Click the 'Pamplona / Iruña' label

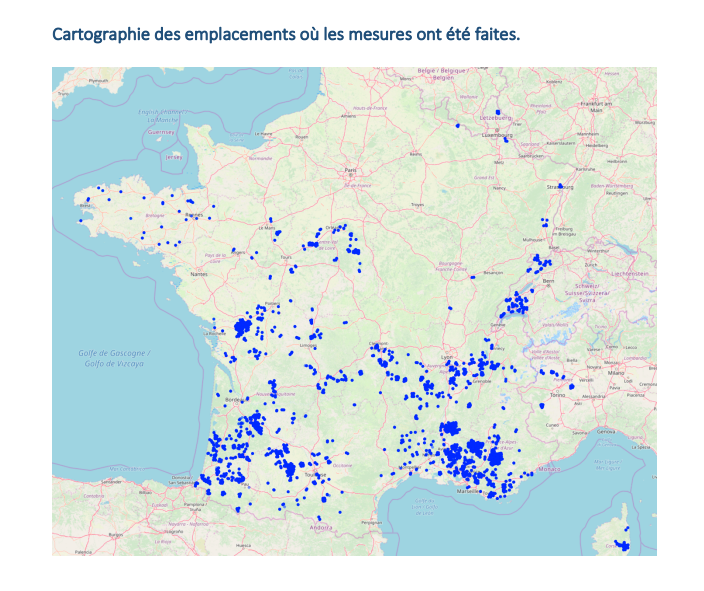195,507
